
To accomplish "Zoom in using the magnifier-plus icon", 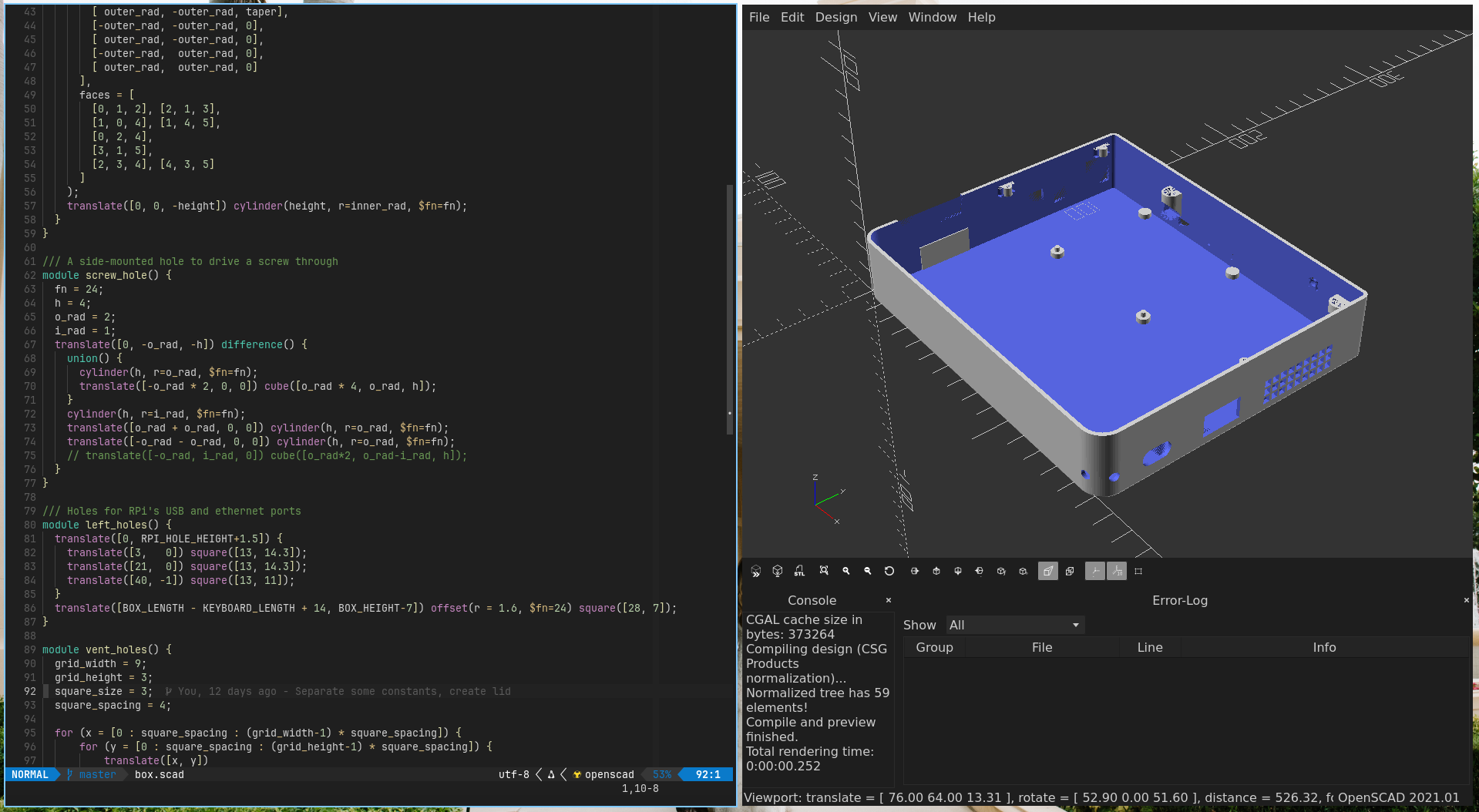I will [846, 571].
